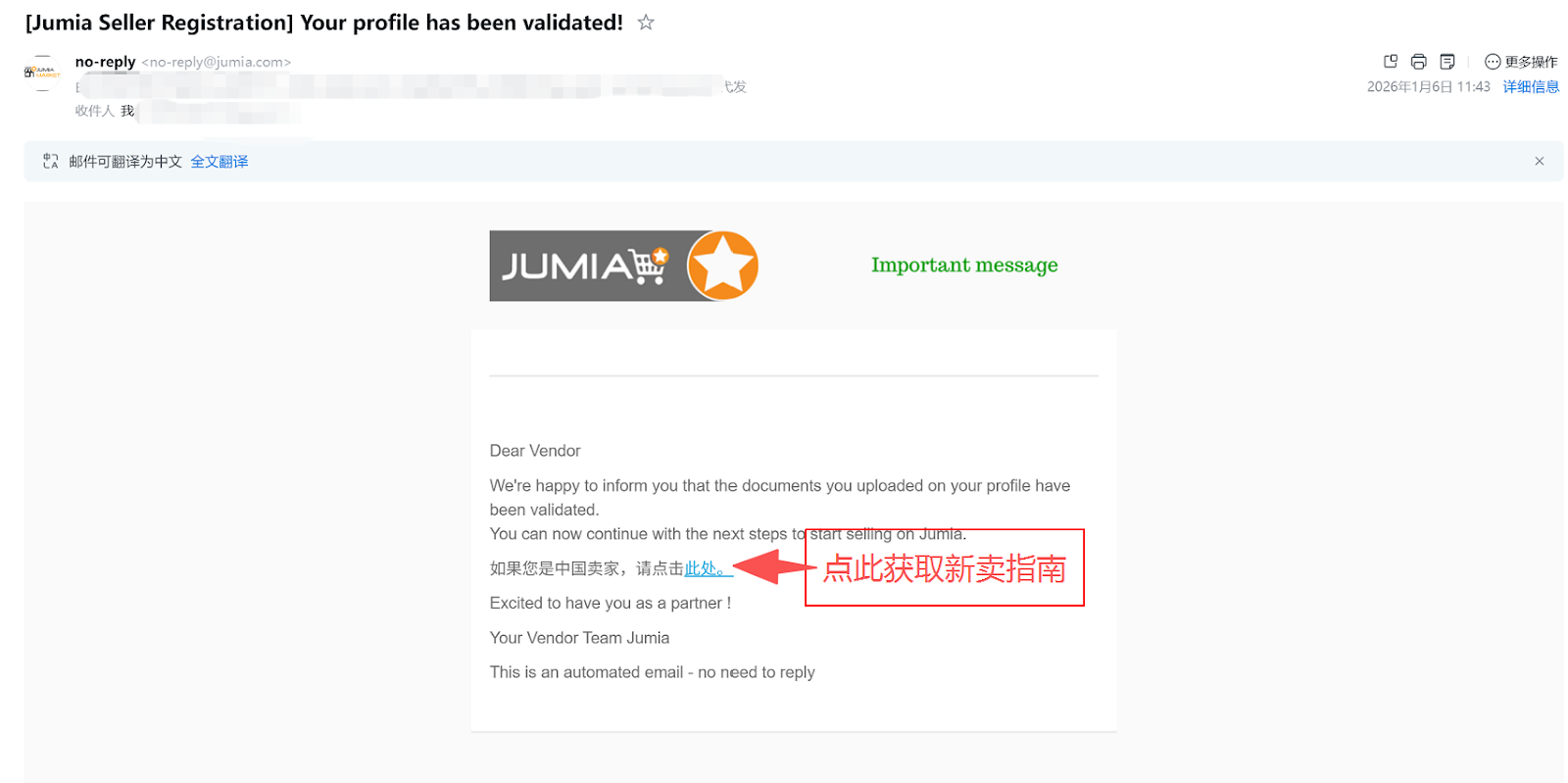1568x783 pixels.
Task: Add a note with the memo icon
Action: coord(1447,62)
